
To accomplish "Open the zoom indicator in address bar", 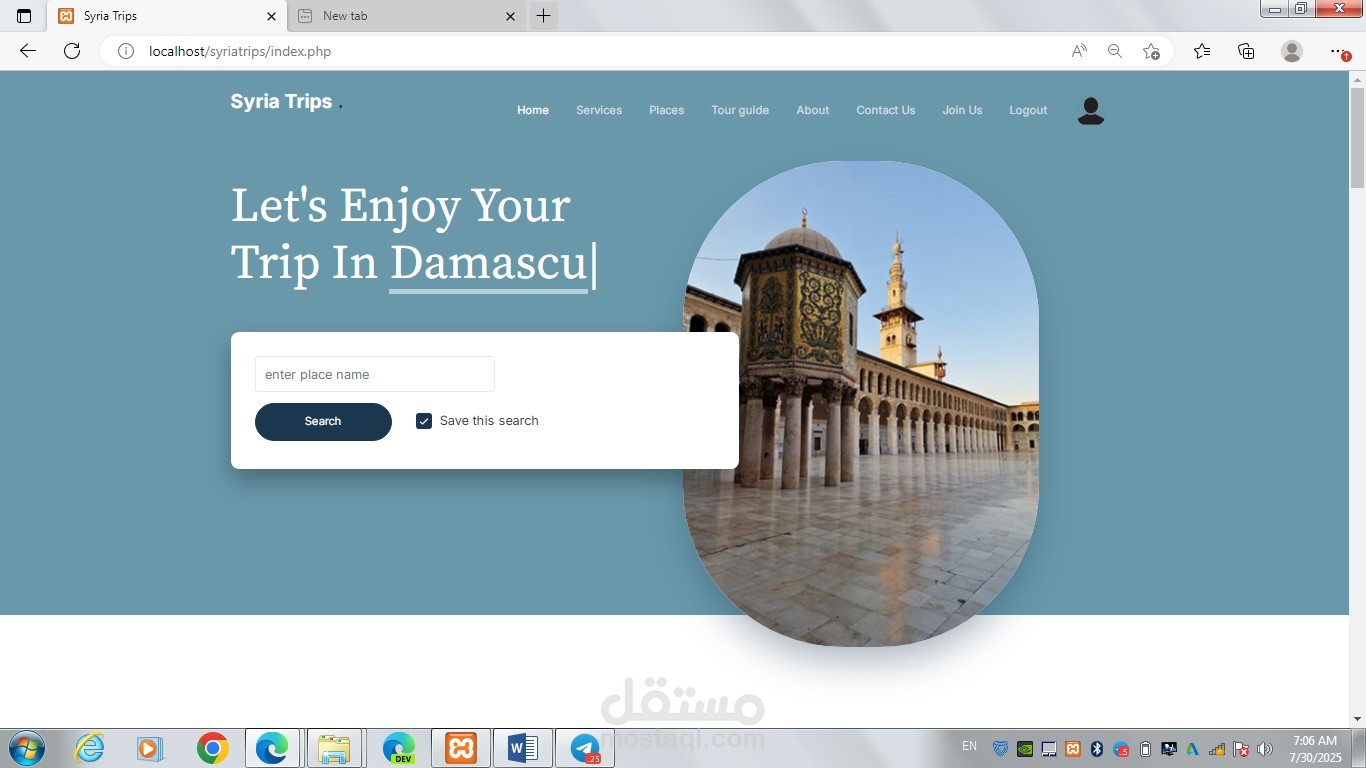I will [1115, 51].
